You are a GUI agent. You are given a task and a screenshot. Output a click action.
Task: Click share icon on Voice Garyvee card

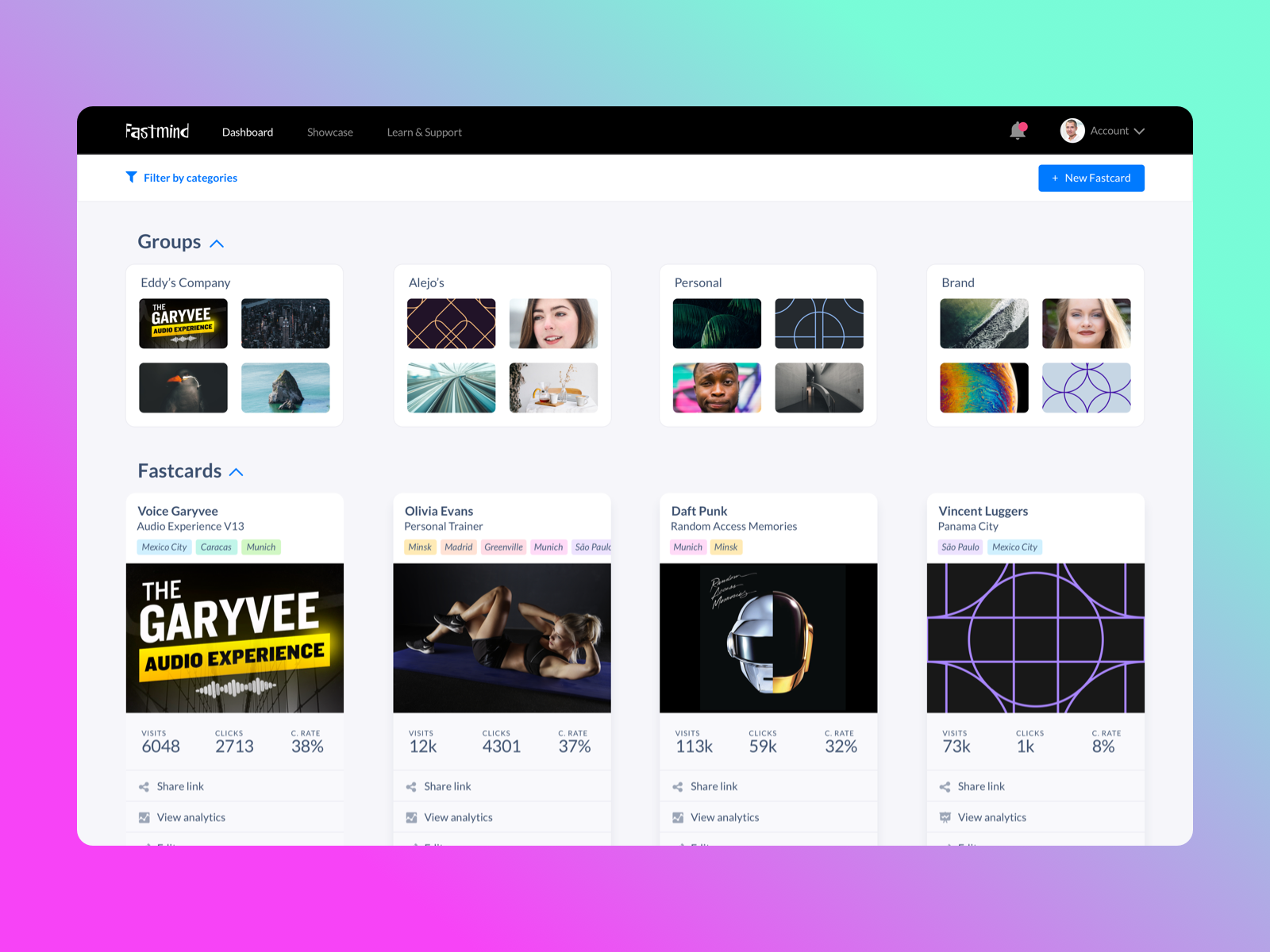(x=144, y=787)
